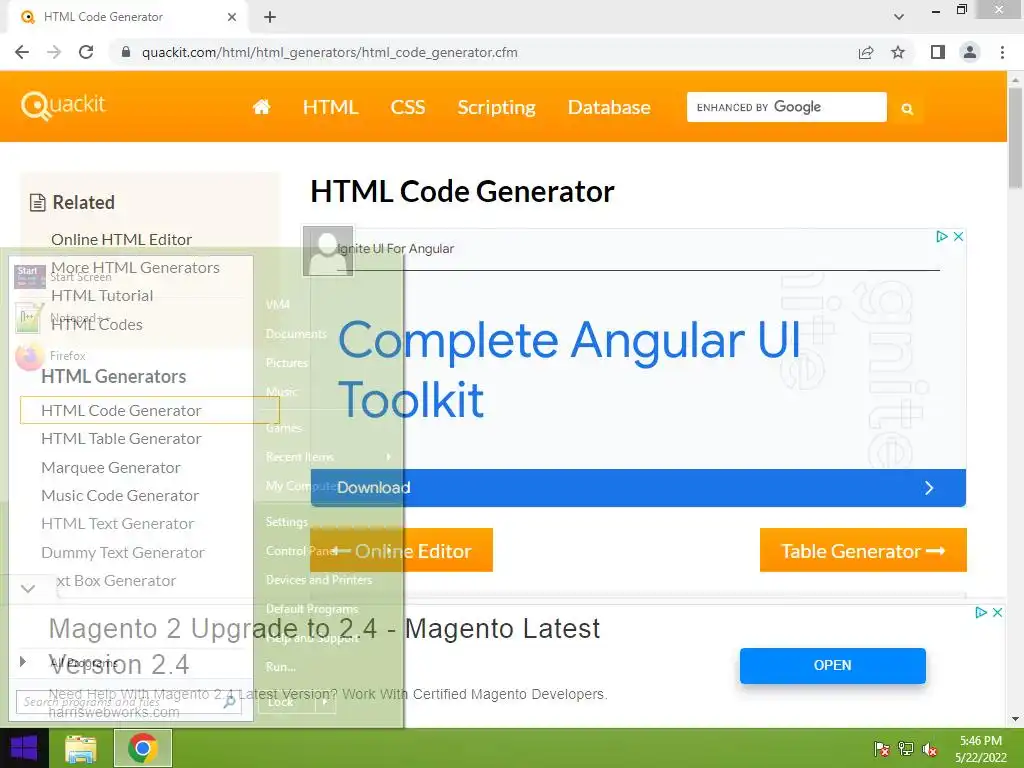
Task: Close the Angular UI Toolkit ad
Action: (958, 236)
